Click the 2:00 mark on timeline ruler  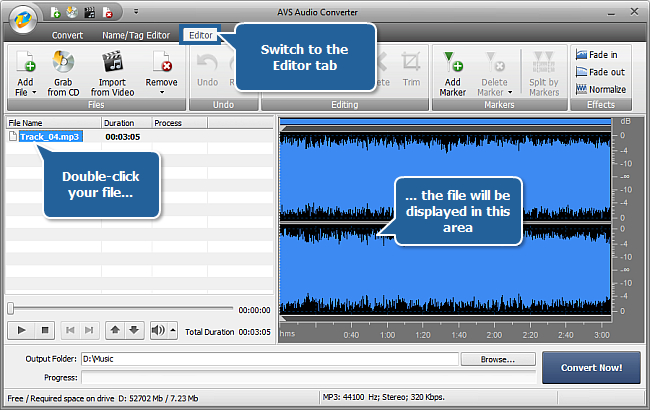pyautogui.click(x=494, y=335)
